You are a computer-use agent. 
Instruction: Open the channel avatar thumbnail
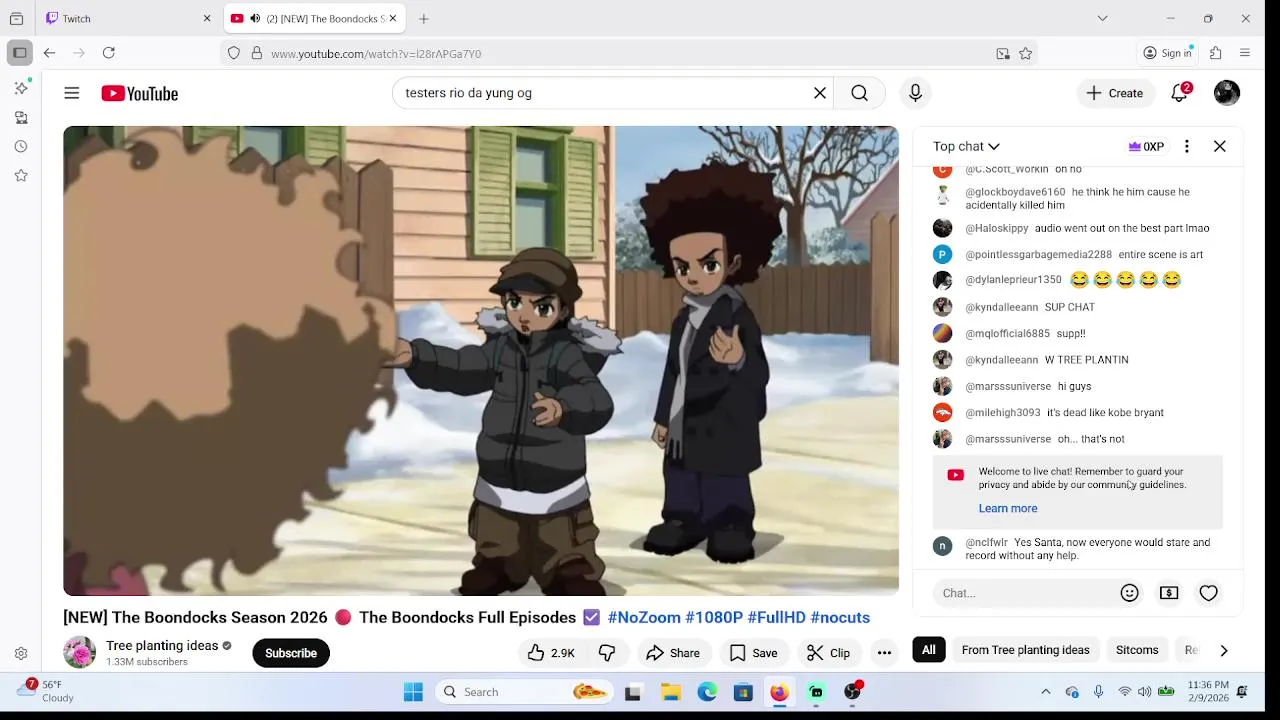(79, 653)
